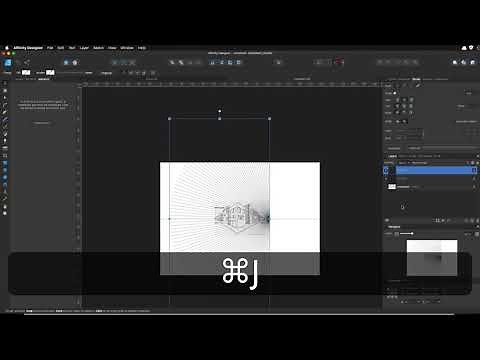This screenshot has width=480, height=360.
Task: Click the rotation handle above selection box
Action: (219, 111)
